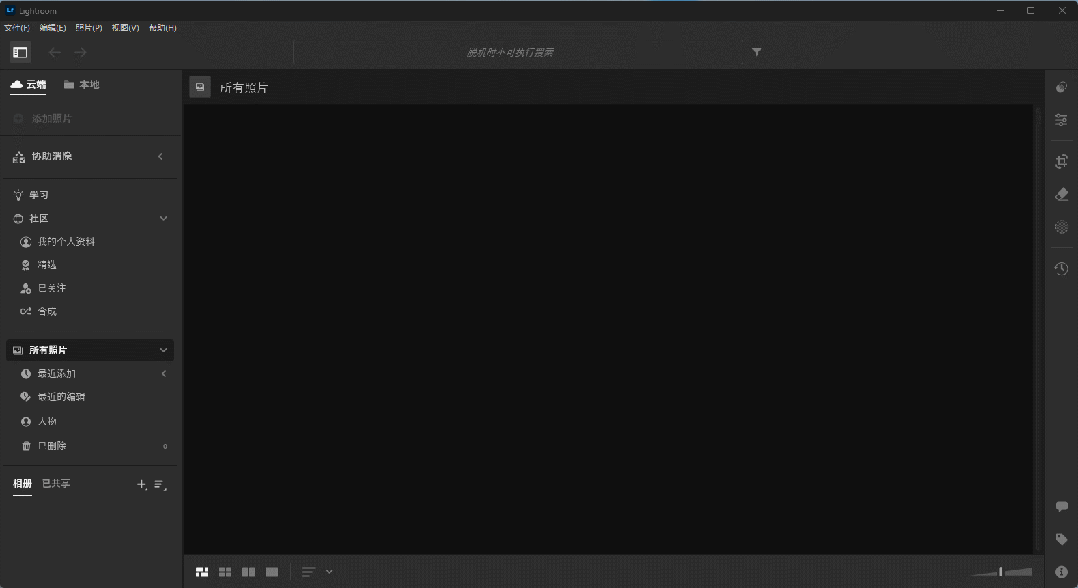The height and width of the screenshot is (588, 1078).
Task: Click the plus icon to create album
Action: [x=142, y=485]
